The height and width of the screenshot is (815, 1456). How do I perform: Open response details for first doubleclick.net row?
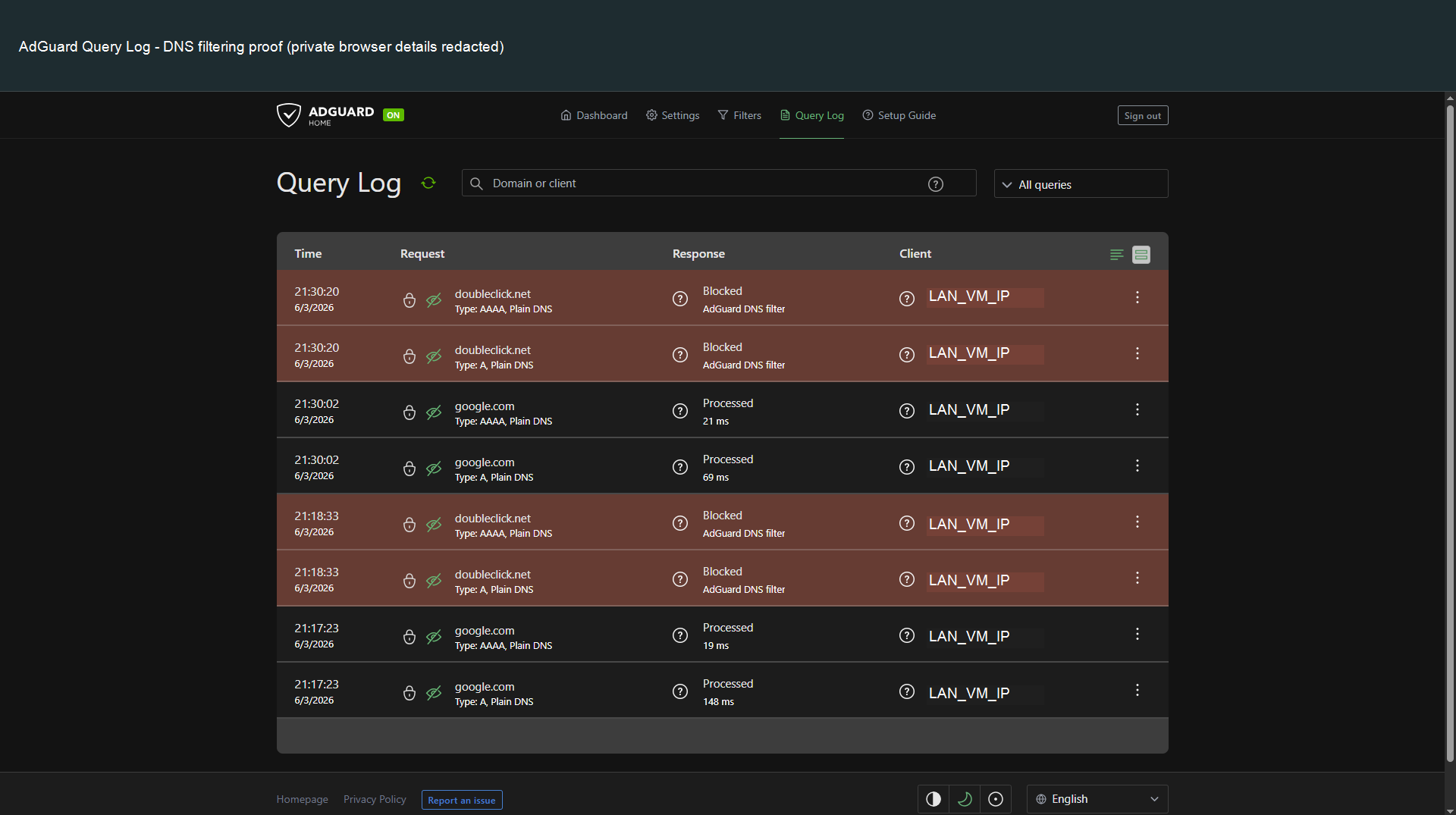click(x=680, y=299)
